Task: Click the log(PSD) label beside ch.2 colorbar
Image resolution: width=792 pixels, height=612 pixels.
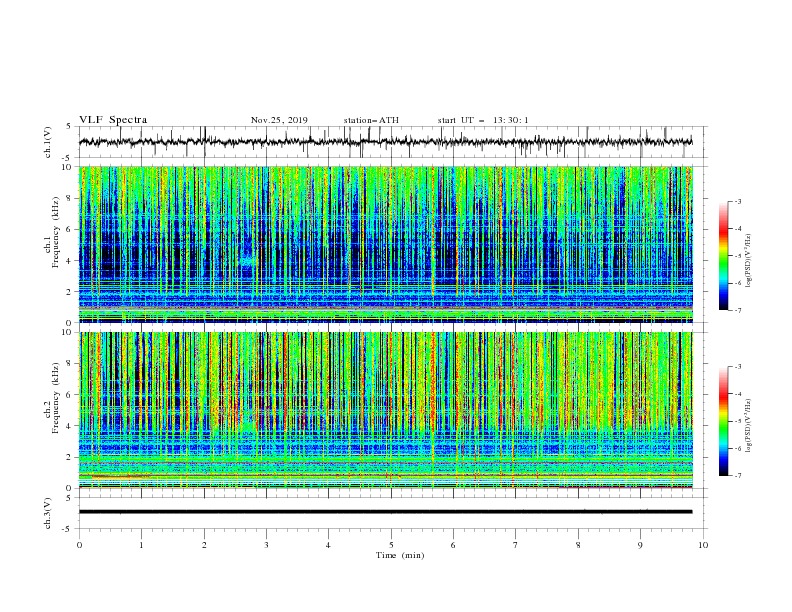Action: [750, 424]
